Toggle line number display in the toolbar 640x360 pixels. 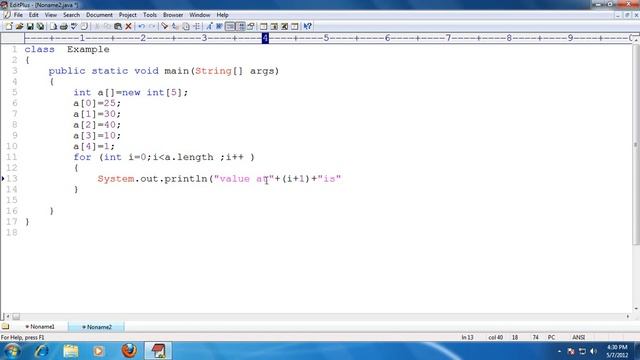241,27
